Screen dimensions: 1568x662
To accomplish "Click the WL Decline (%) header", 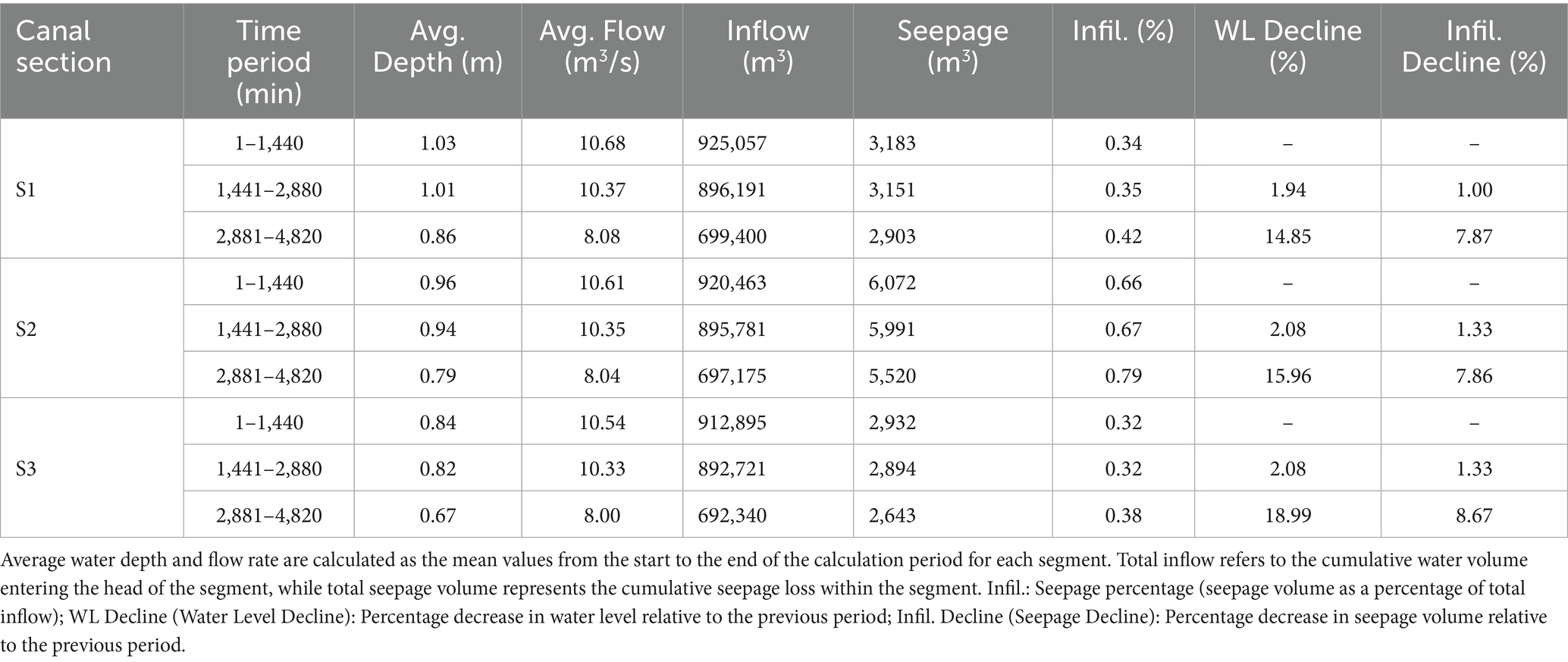I will (x=1287, y=46).
